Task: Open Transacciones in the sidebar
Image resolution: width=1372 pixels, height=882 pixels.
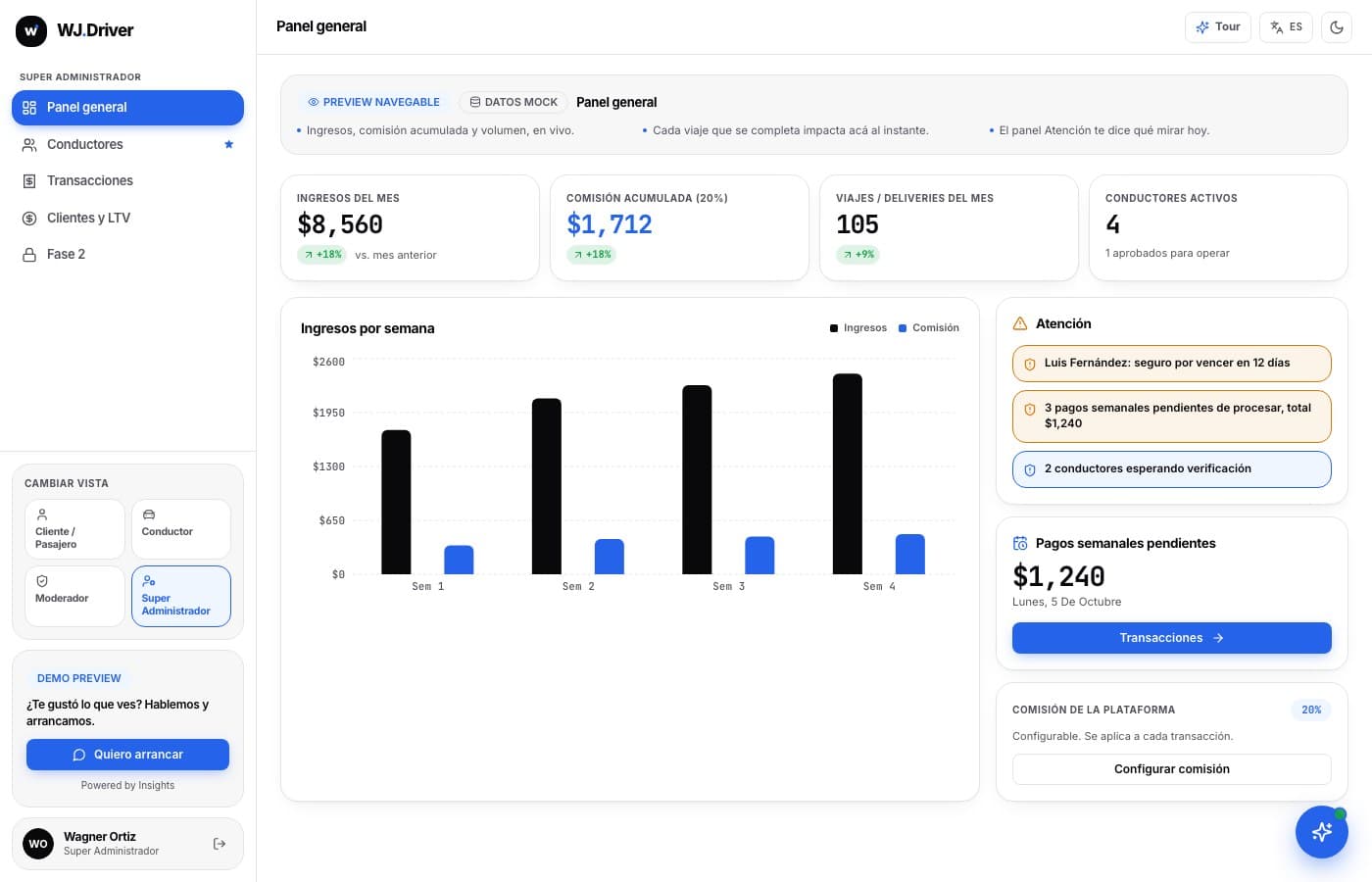Action: (x=127, y=181)
